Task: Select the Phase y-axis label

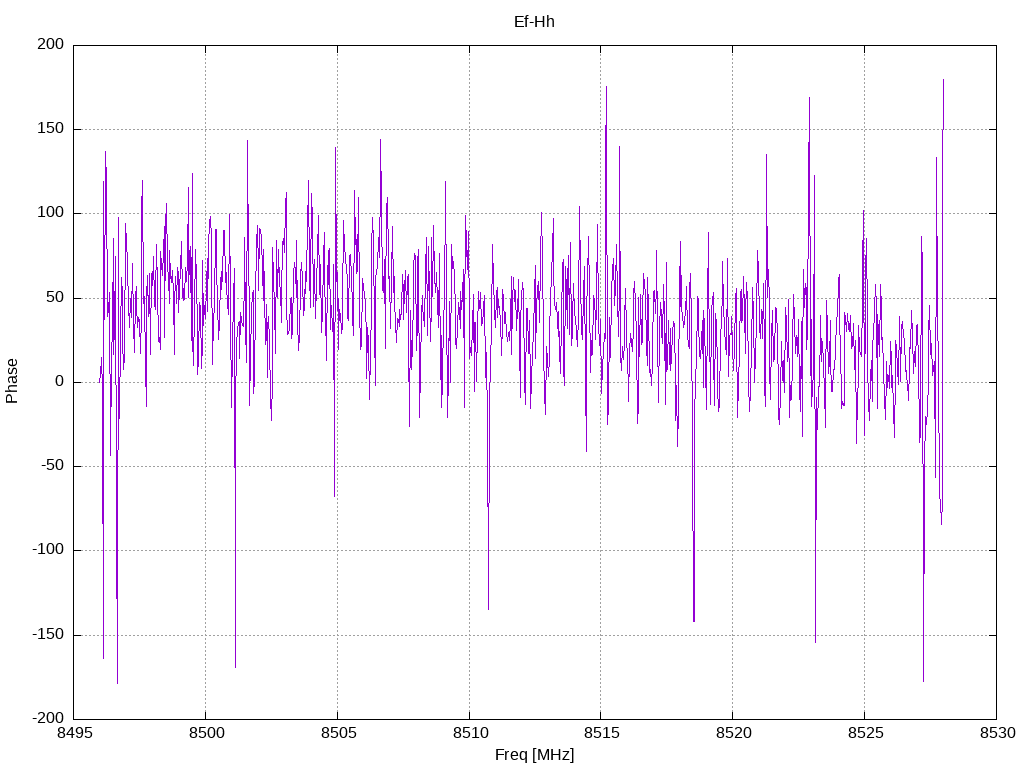Action: (x=12, y=381)
